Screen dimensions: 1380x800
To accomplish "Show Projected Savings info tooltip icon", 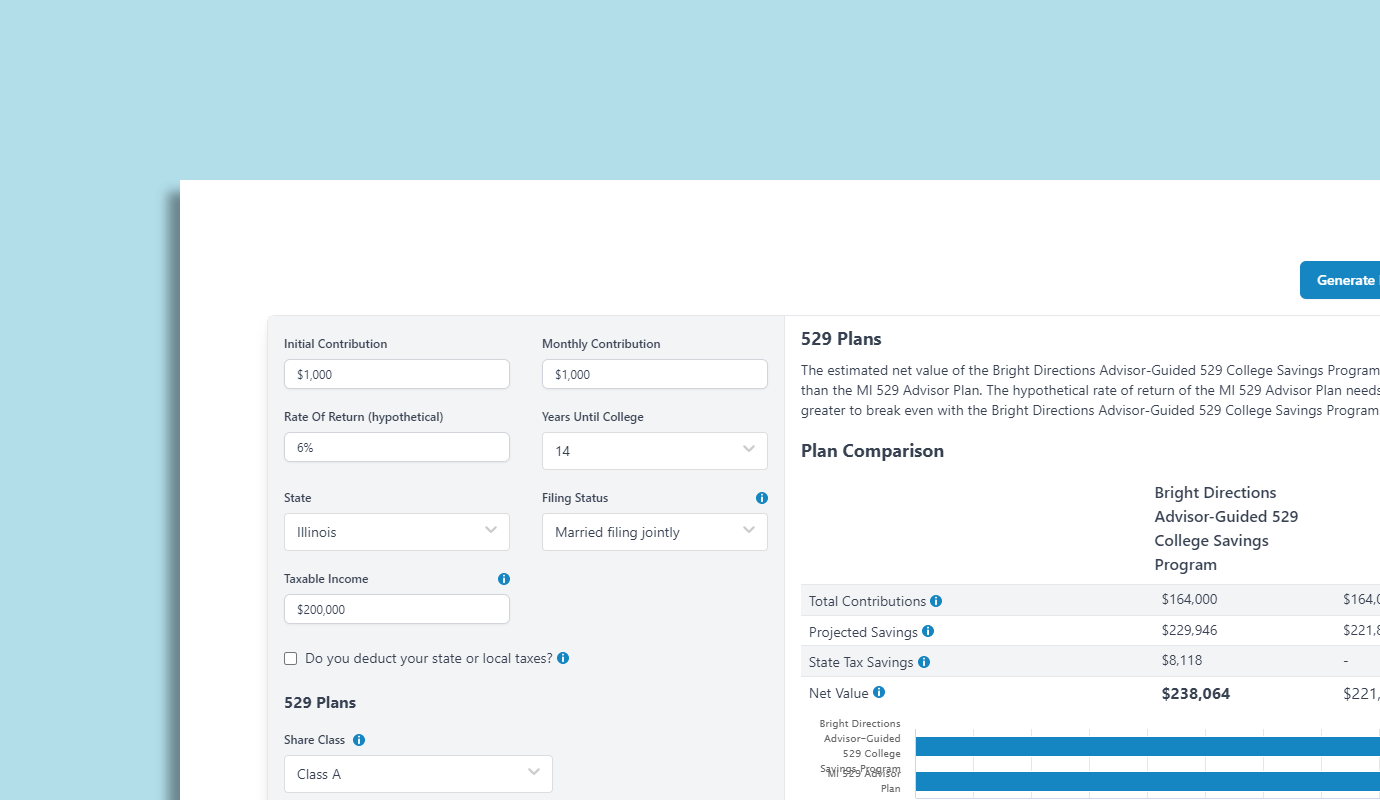I will (928, 631).
